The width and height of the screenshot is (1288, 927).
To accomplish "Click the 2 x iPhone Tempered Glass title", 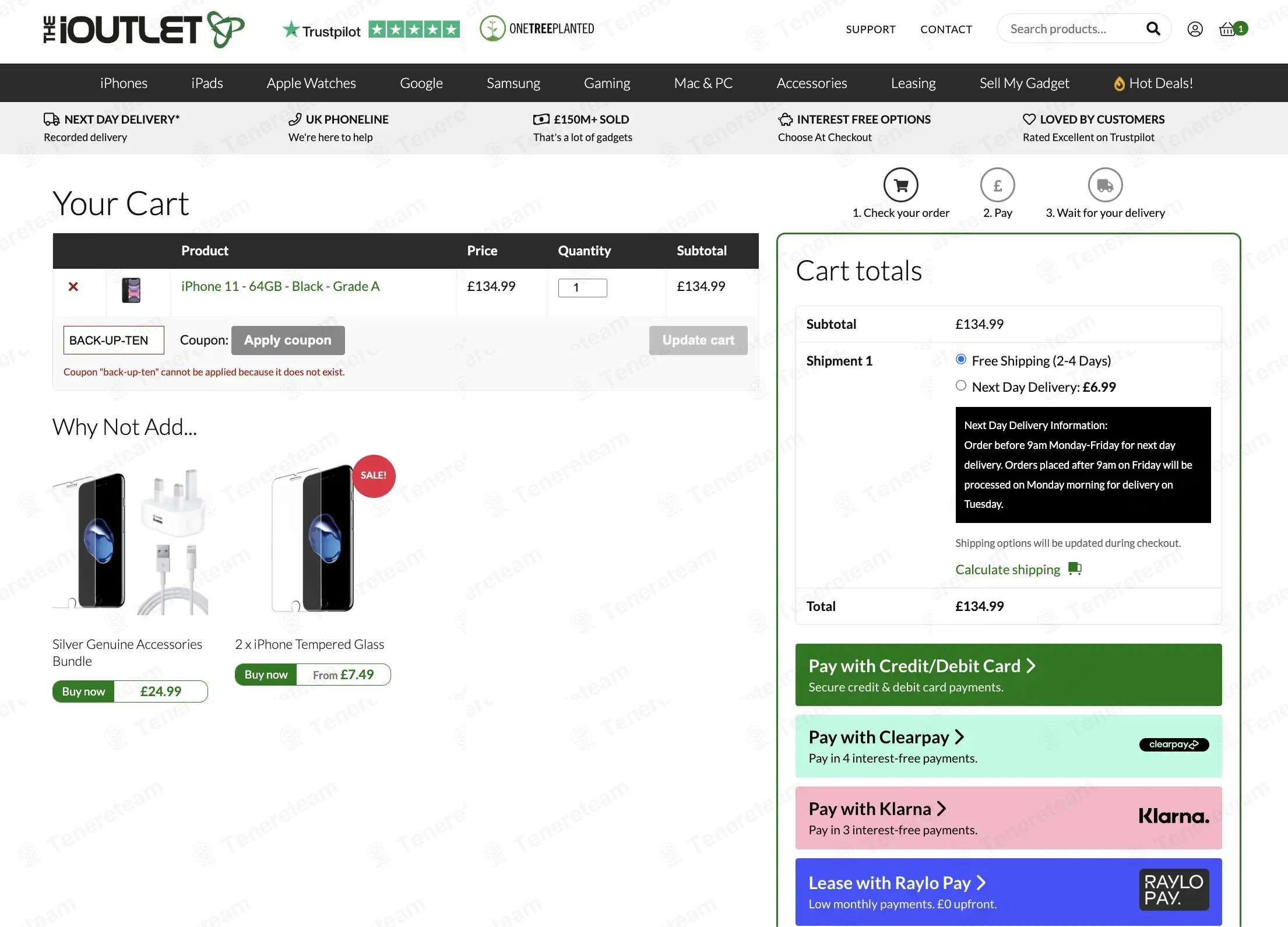I will tap(309, 644).
